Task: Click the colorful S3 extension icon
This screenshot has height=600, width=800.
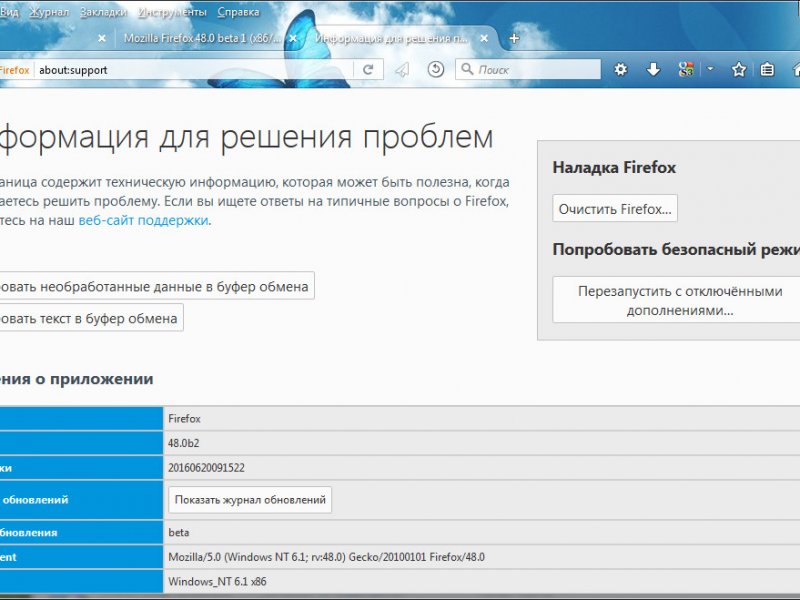Action: click(686, 69)
